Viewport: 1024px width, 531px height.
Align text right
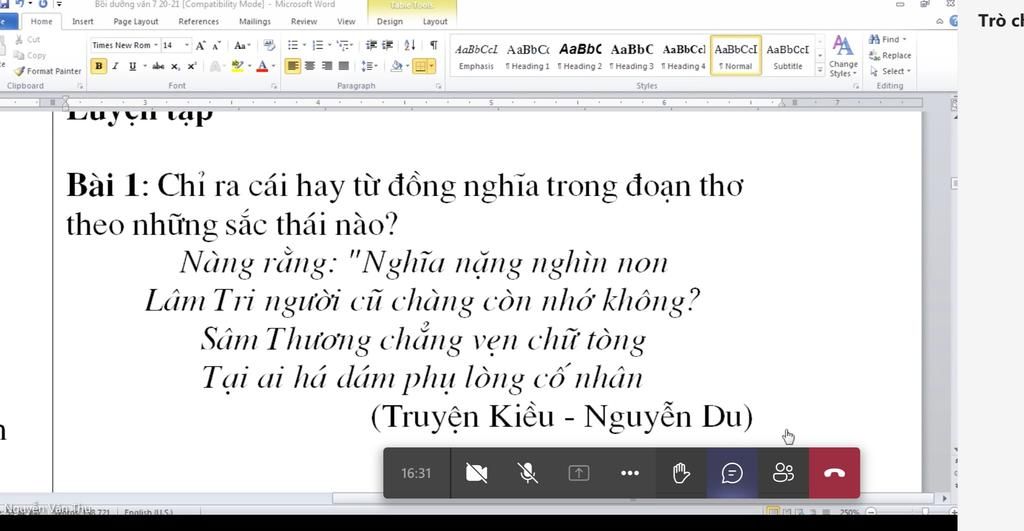pyautogui.click(x=327, y=66)
